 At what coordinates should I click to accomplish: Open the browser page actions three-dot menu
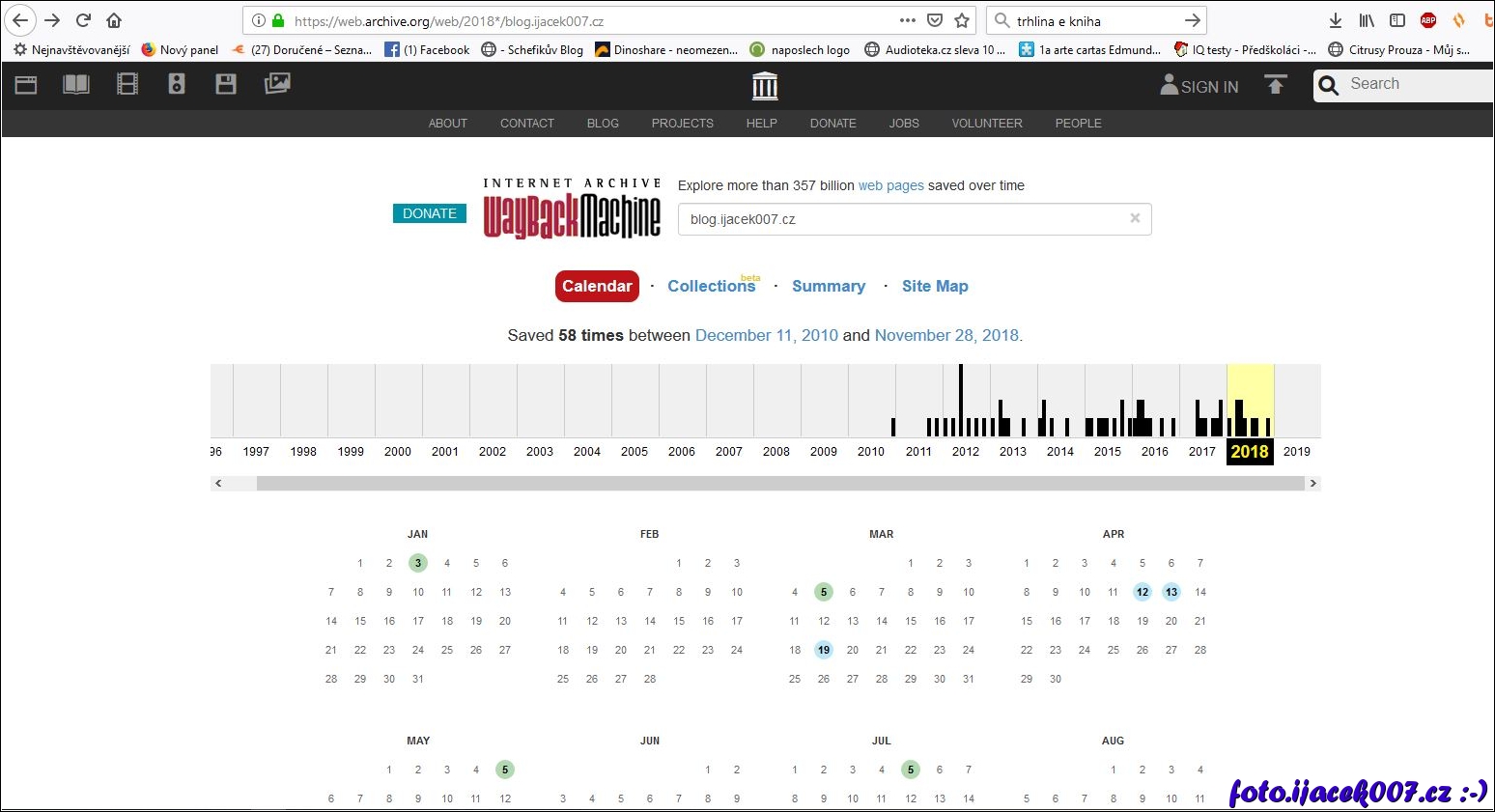907,20
